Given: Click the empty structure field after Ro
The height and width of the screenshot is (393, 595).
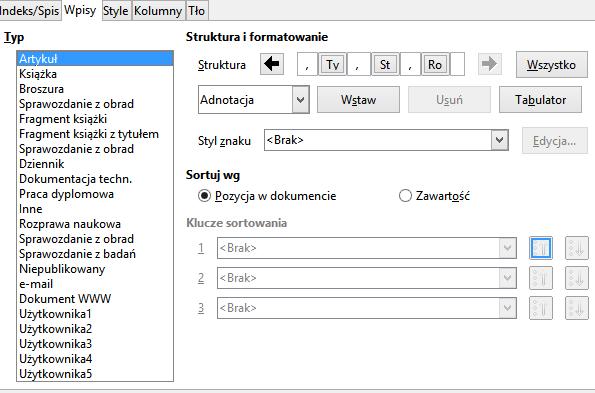Looking at the screenshot, I should 457,64.
